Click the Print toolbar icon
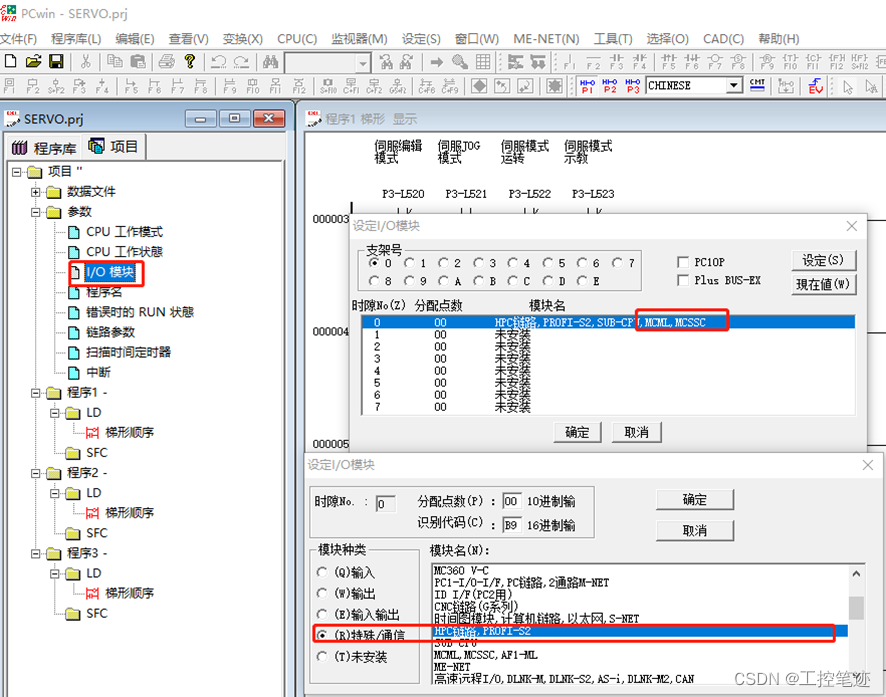 click(167, 61)
